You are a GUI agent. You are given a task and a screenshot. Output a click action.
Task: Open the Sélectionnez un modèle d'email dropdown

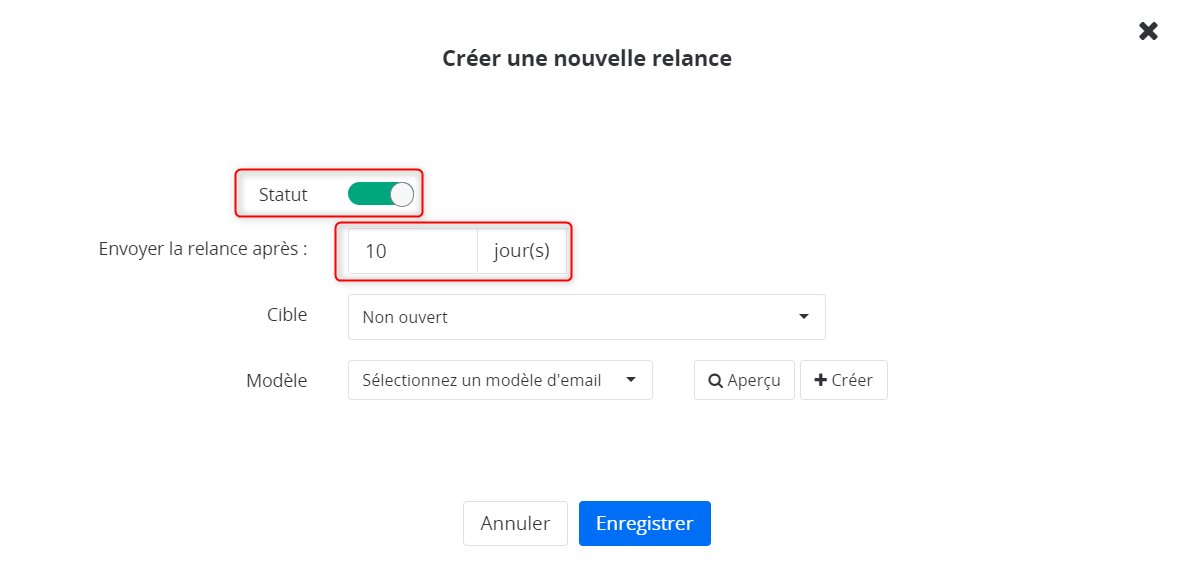[500, 380]
